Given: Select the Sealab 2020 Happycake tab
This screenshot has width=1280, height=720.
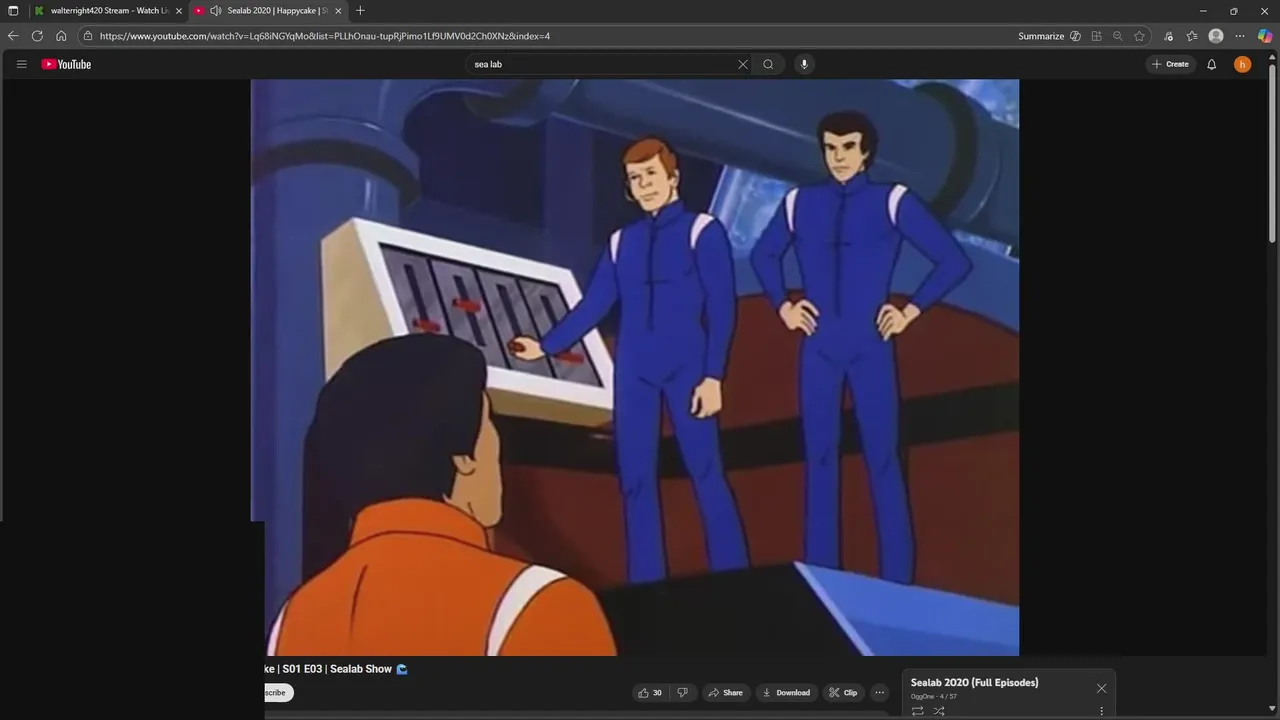Looking at the screenshot, I should (x=270, y=10).
